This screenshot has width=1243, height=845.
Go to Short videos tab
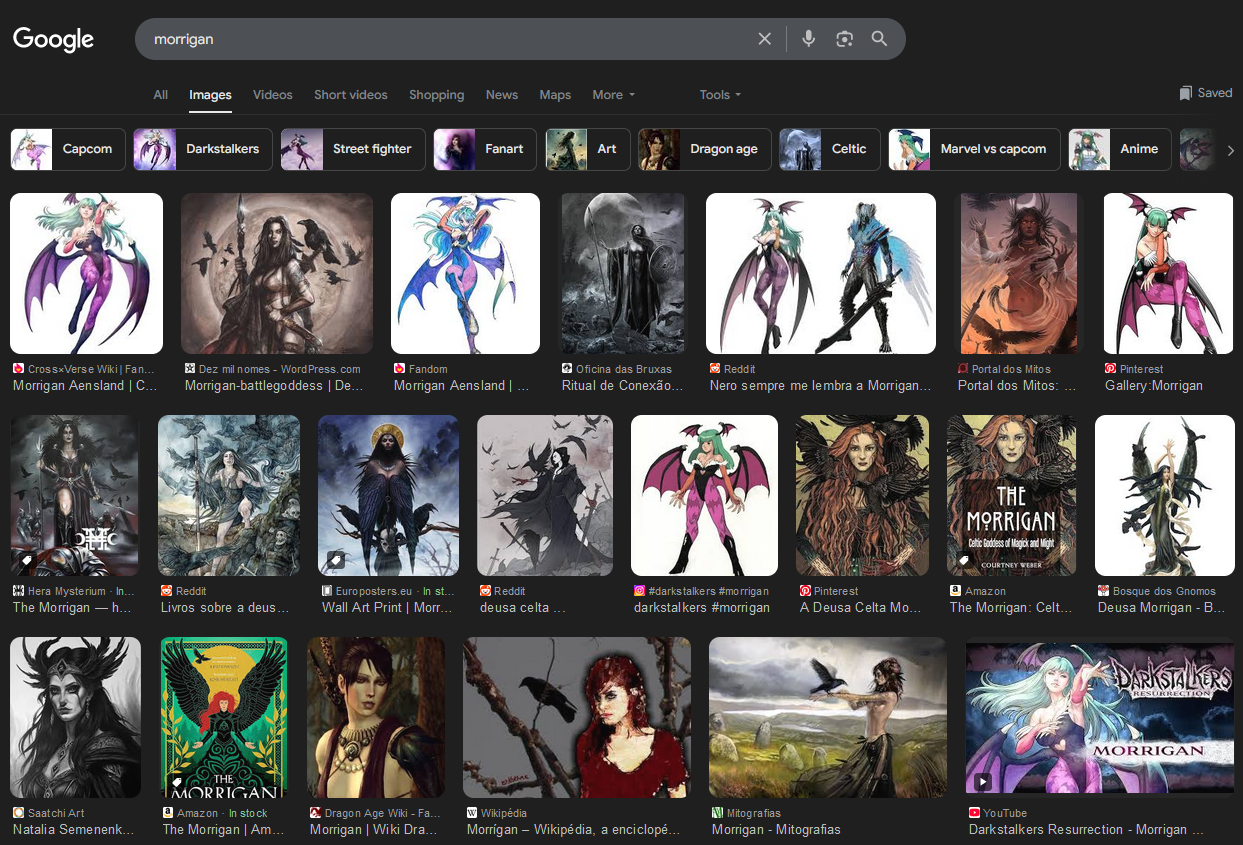pyautogui.click(x=351, y=95)
